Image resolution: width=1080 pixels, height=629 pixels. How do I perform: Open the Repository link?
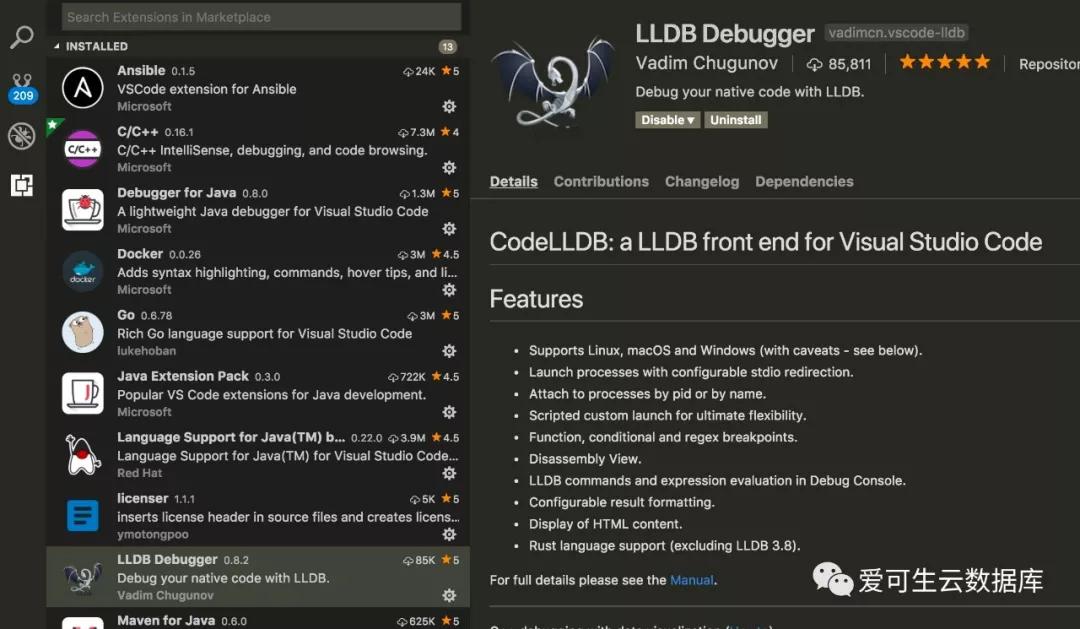coord(1049,64)
